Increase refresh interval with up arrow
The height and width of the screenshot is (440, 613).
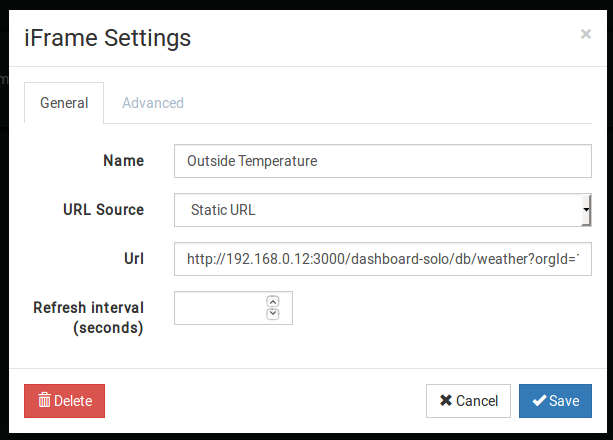tap(273, 301)
